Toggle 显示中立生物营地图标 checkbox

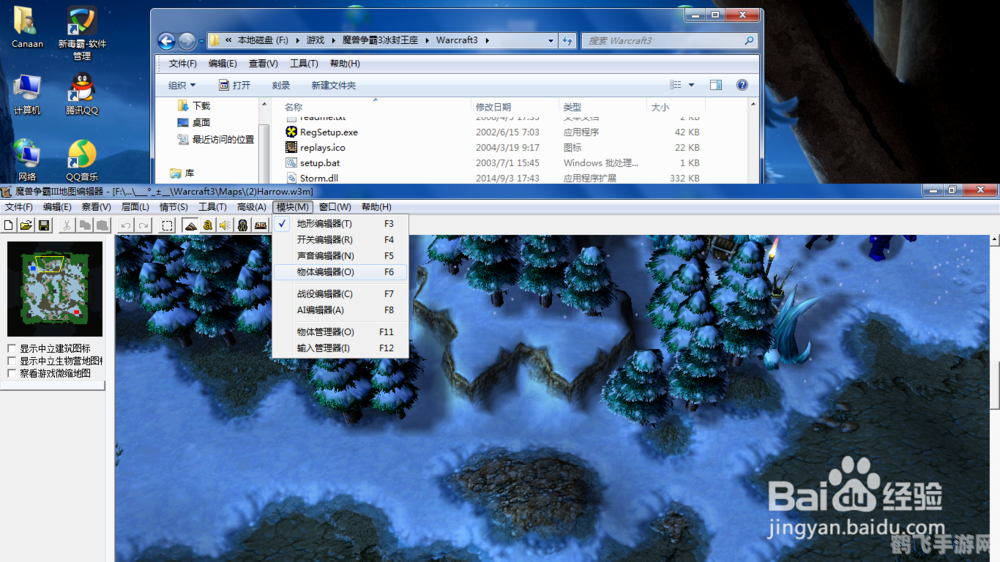(x=12, y=361)
